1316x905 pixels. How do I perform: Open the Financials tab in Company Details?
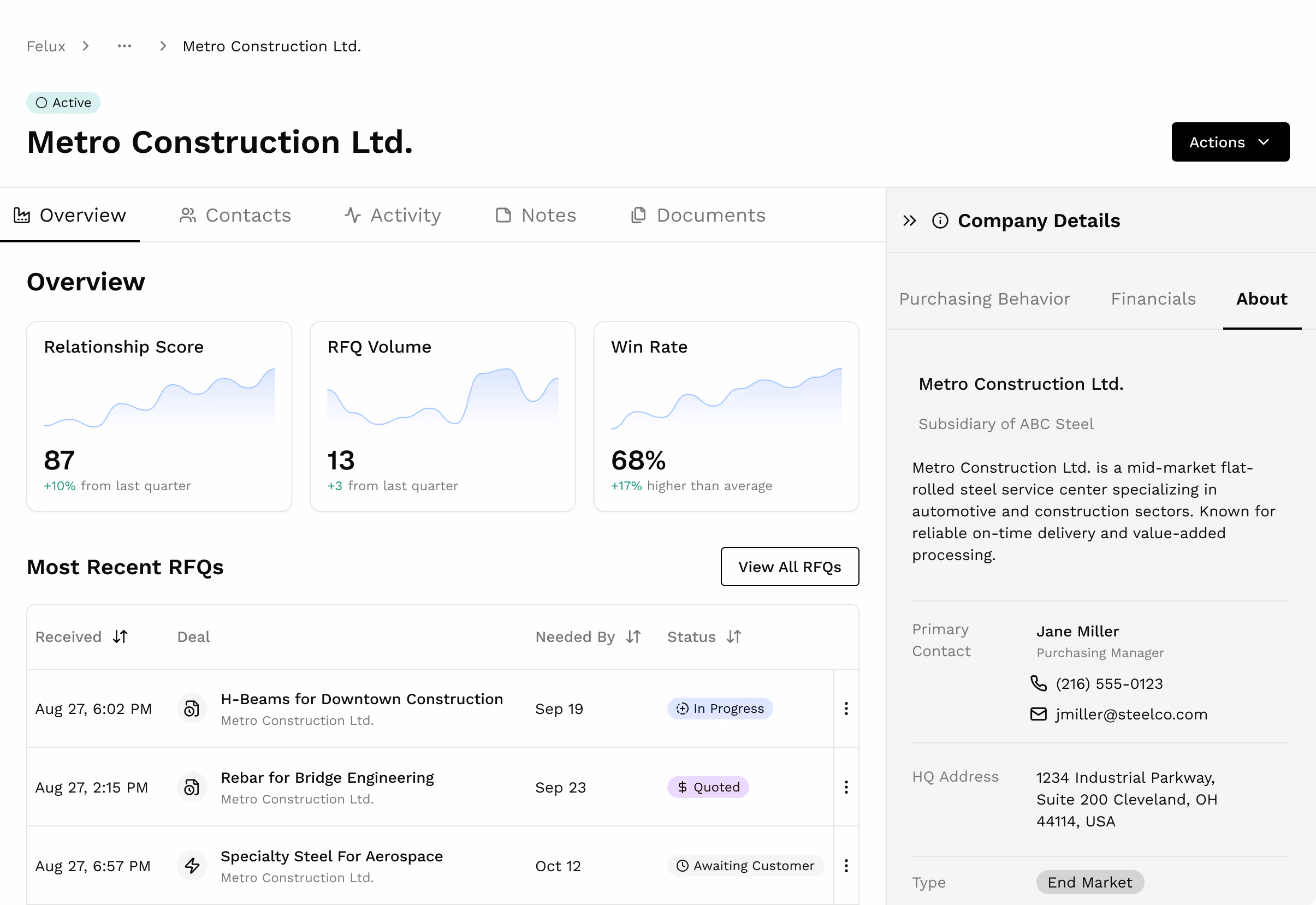(1153, 299)
